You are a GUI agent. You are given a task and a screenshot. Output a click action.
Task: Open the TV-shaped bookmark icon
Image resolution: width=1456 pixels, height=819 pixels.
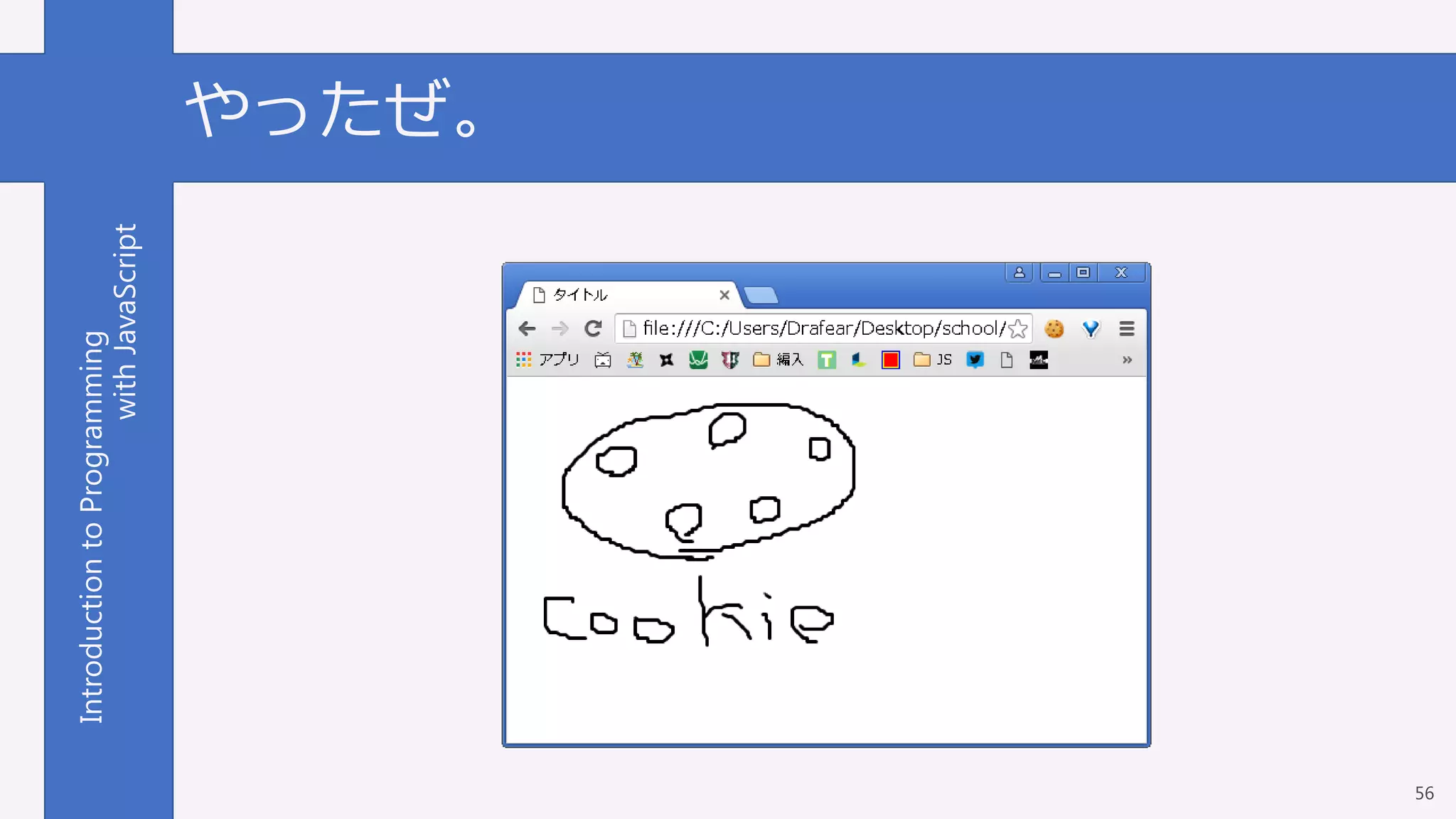[603, 360]
